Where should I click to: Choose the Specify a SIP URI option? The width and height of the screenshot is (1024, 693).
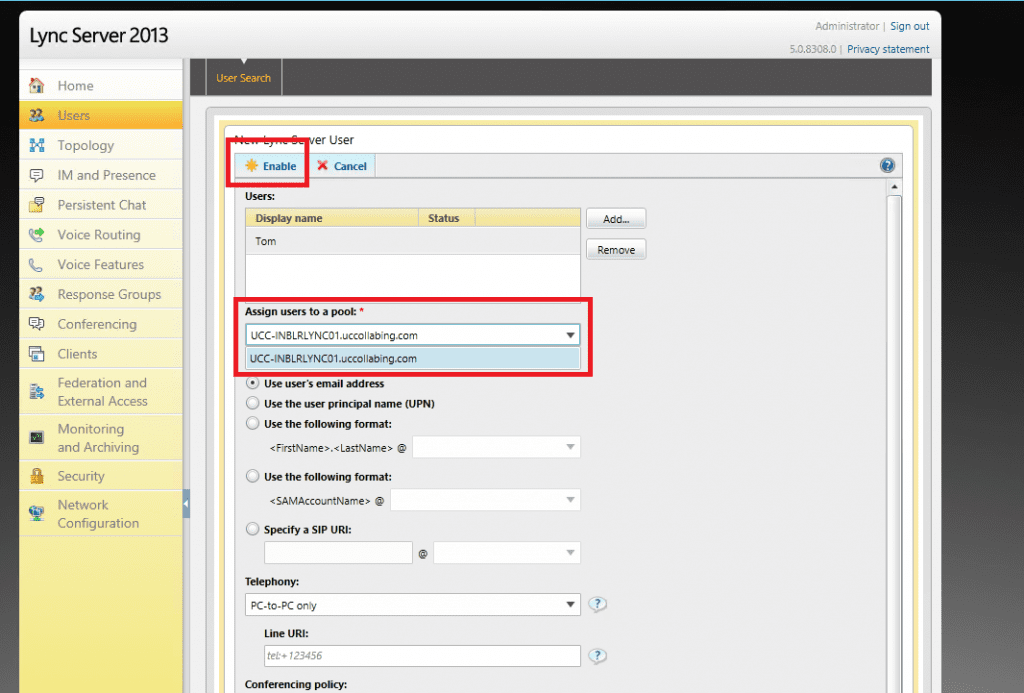(x=252, y=529)
